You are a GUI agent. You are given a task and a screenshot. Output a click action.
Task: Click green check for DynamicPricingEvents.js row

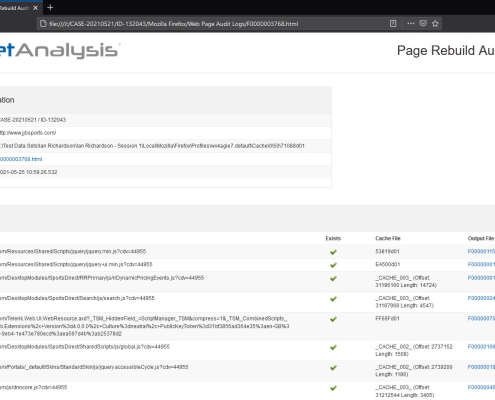pyautogui.click(x=333, y=278)
